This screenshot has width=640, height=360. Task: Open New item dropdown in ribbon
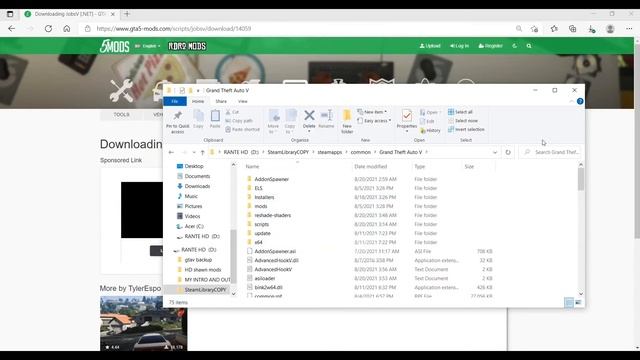click(372, 112)
